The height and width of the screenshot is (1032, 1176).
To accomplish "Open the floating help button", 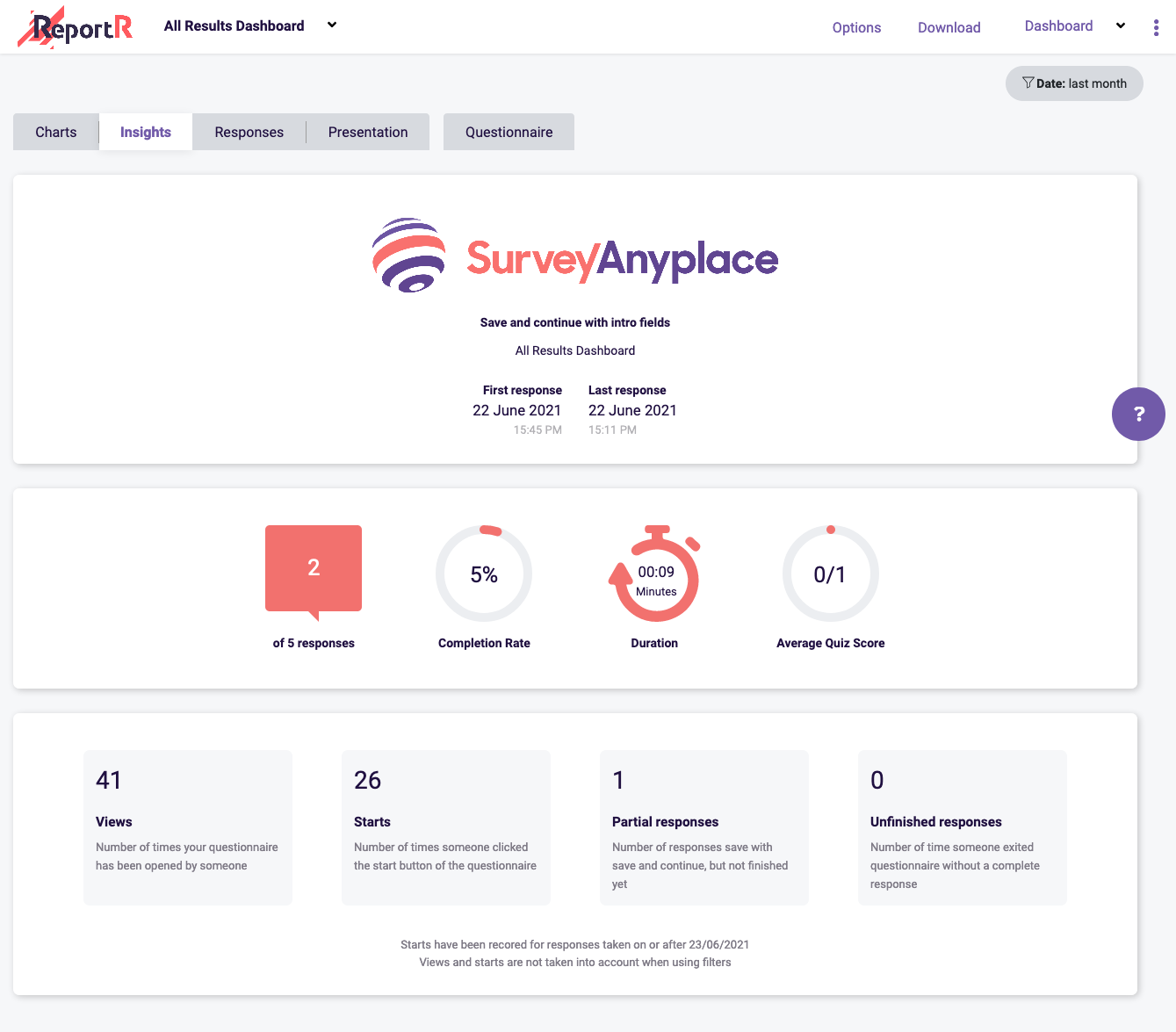I will click(1138, 414).
